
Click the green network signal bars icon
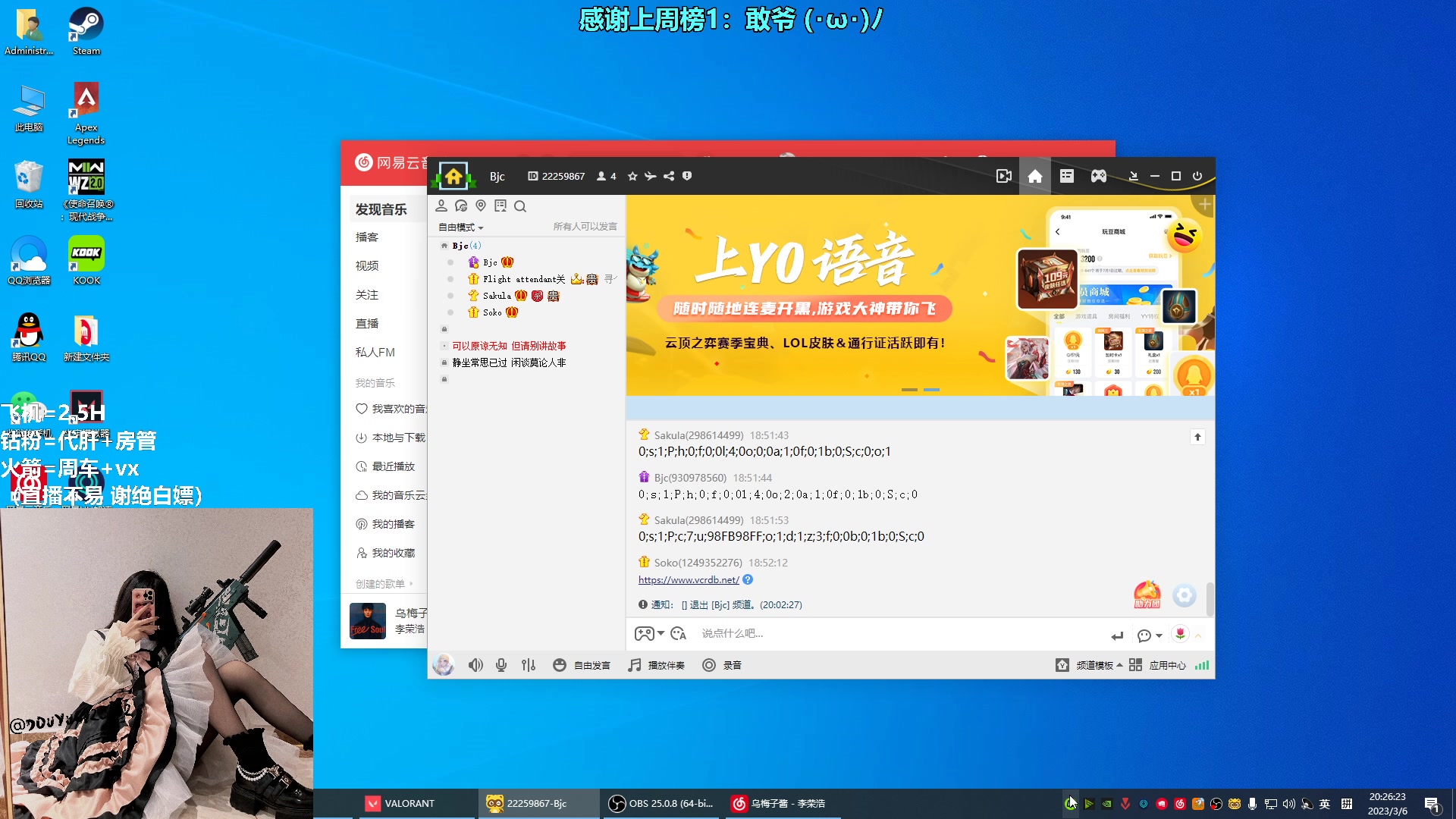click(x=1202, y=665)
